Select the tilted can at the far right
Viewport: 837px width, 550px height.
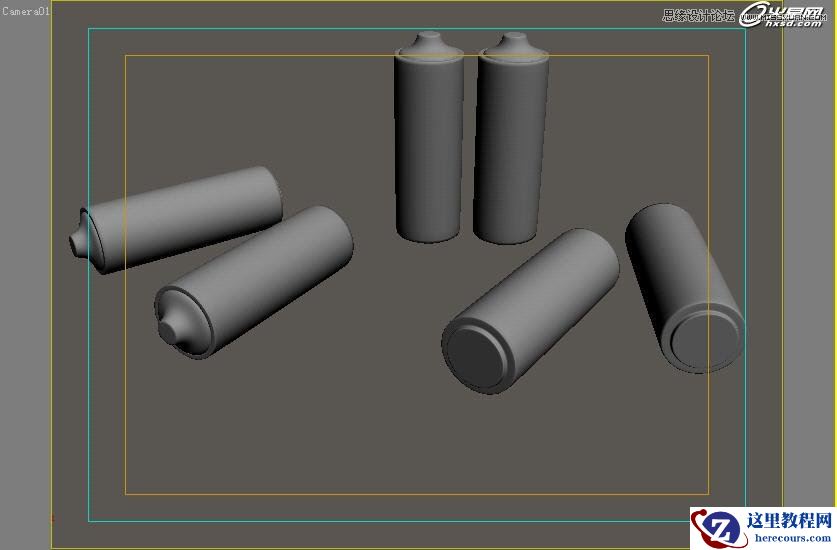(x=685, y=288)
